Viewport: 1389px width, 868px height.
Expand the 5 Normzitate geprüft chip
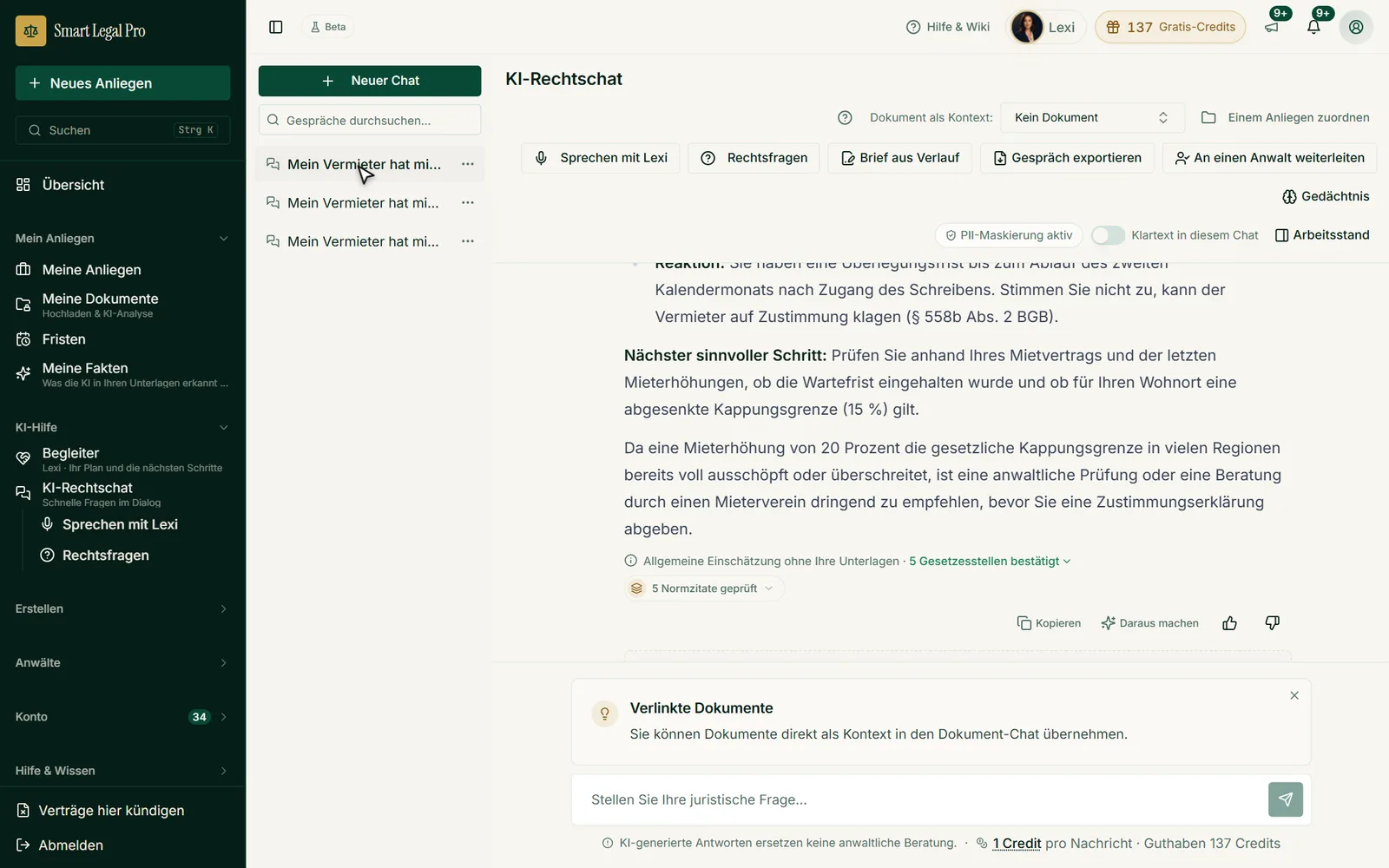pyautogui.click(x=704, y=589)
